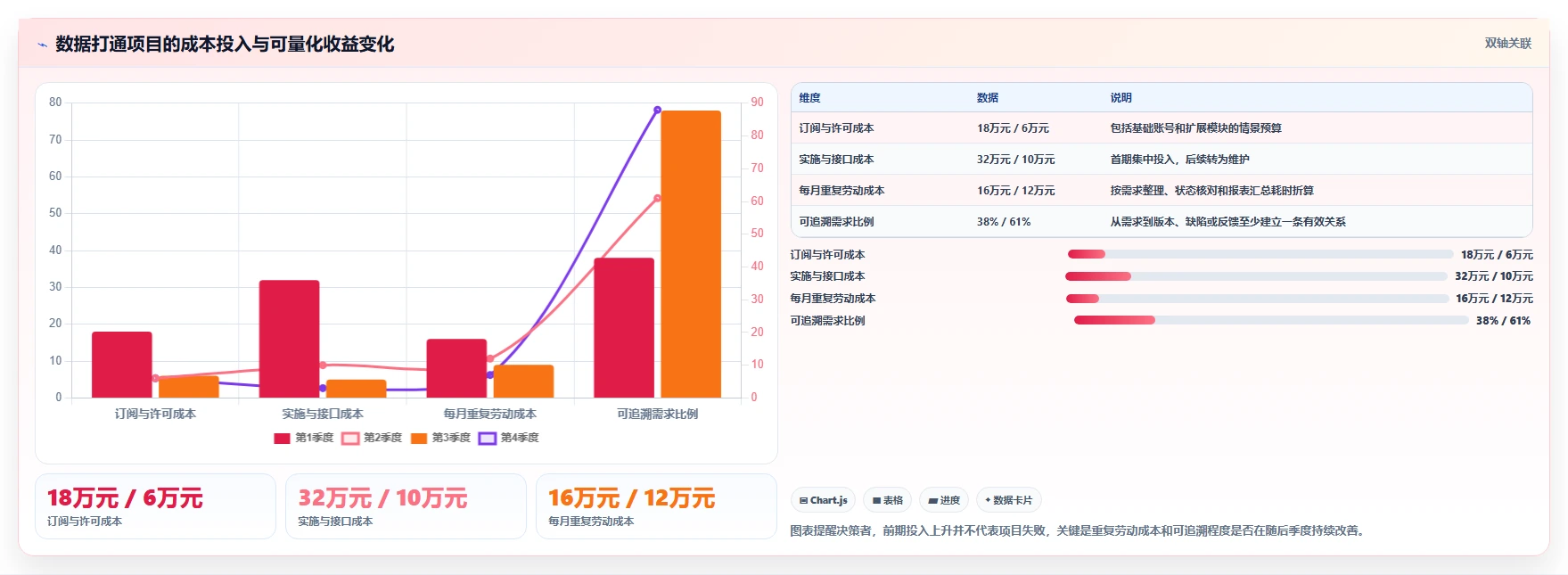
Task: Click x-axis label 实施与接口成本
Action: coord(323,415)
